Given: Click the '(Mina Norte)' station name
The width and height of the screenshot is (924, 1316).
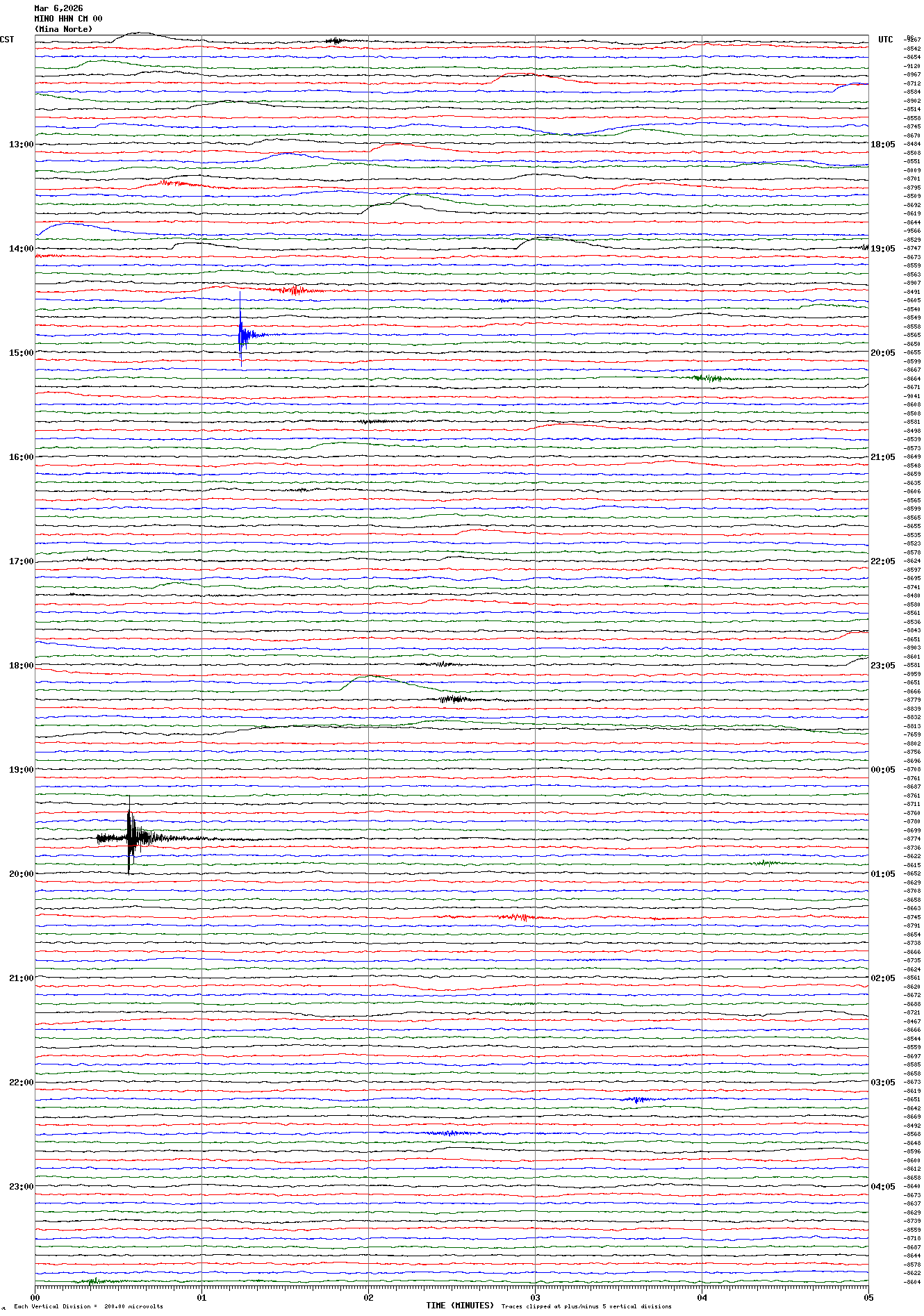Looking at the screenshot, I should [63, 29].
